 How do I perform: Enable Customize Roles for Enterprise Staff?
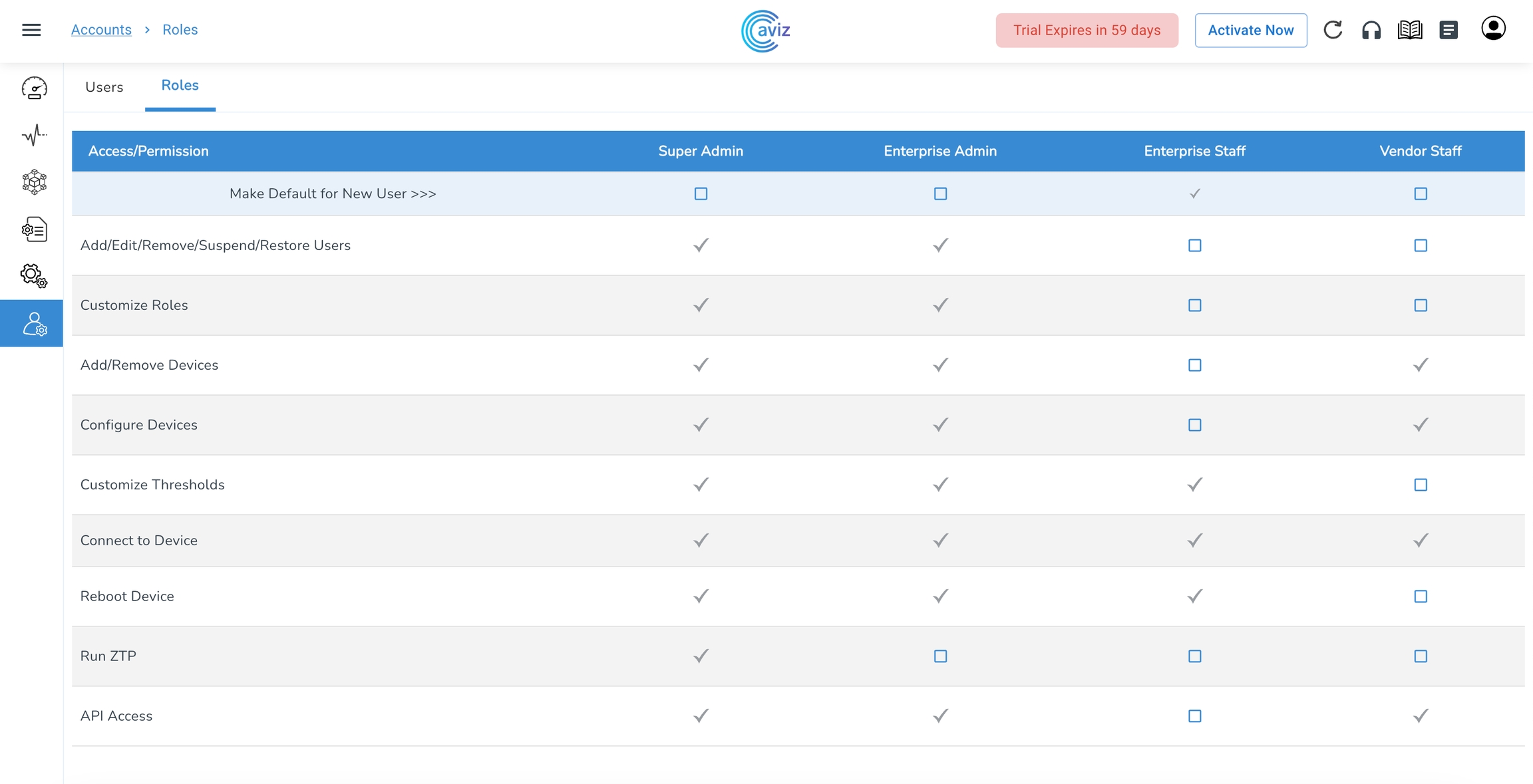point(1194,305)
